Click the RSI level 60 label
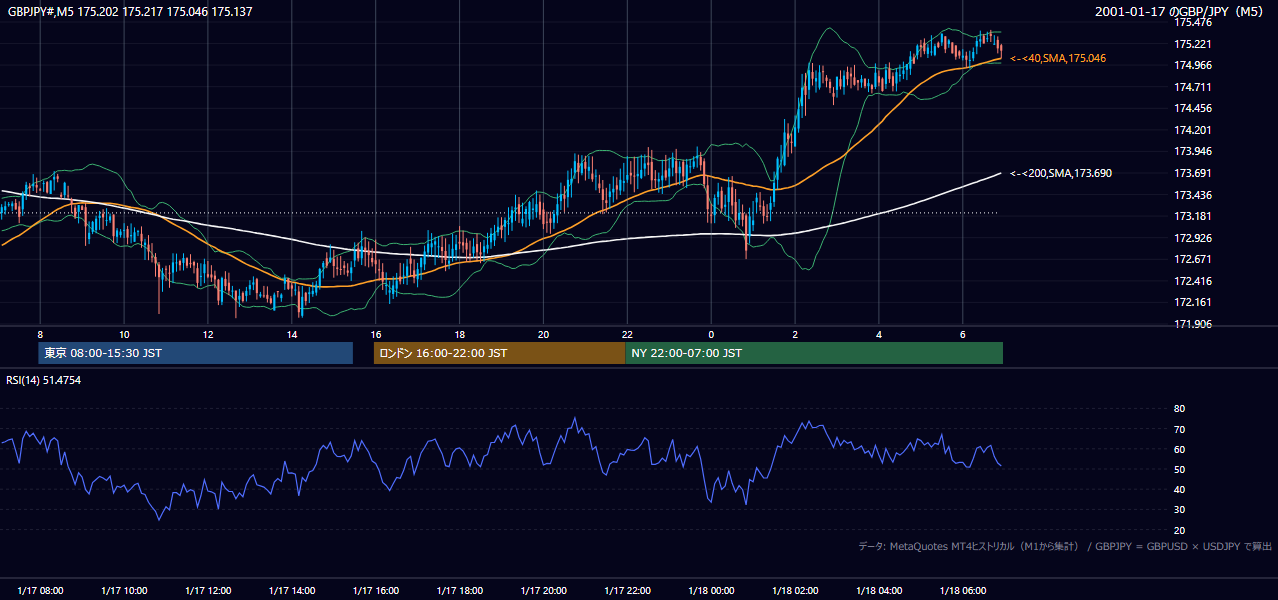The width and height of the screenshot is (1278, 600). pos(1179,449)
